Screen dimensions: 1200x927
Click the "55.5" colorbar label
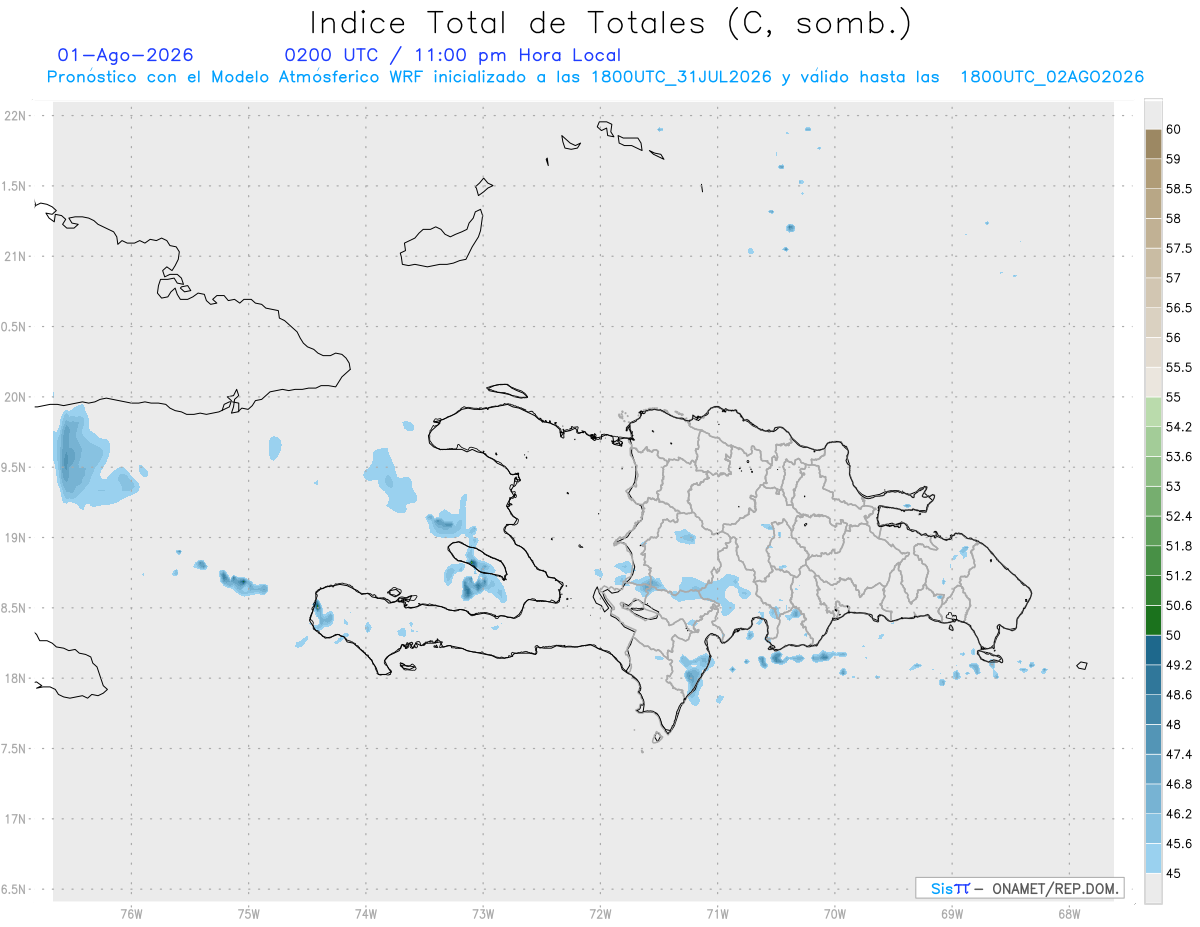[1178, 368]
